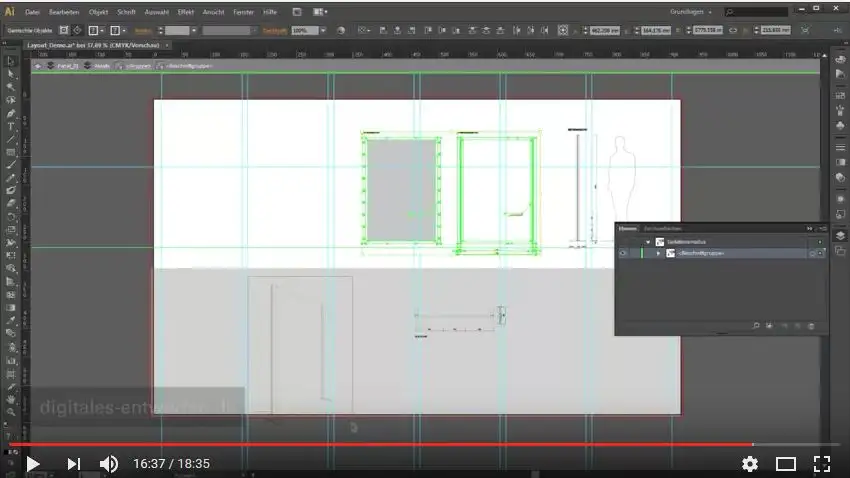The image size is (850, 478).
Task: Collapse the Layers panel with double arrows
Action: 810,229
